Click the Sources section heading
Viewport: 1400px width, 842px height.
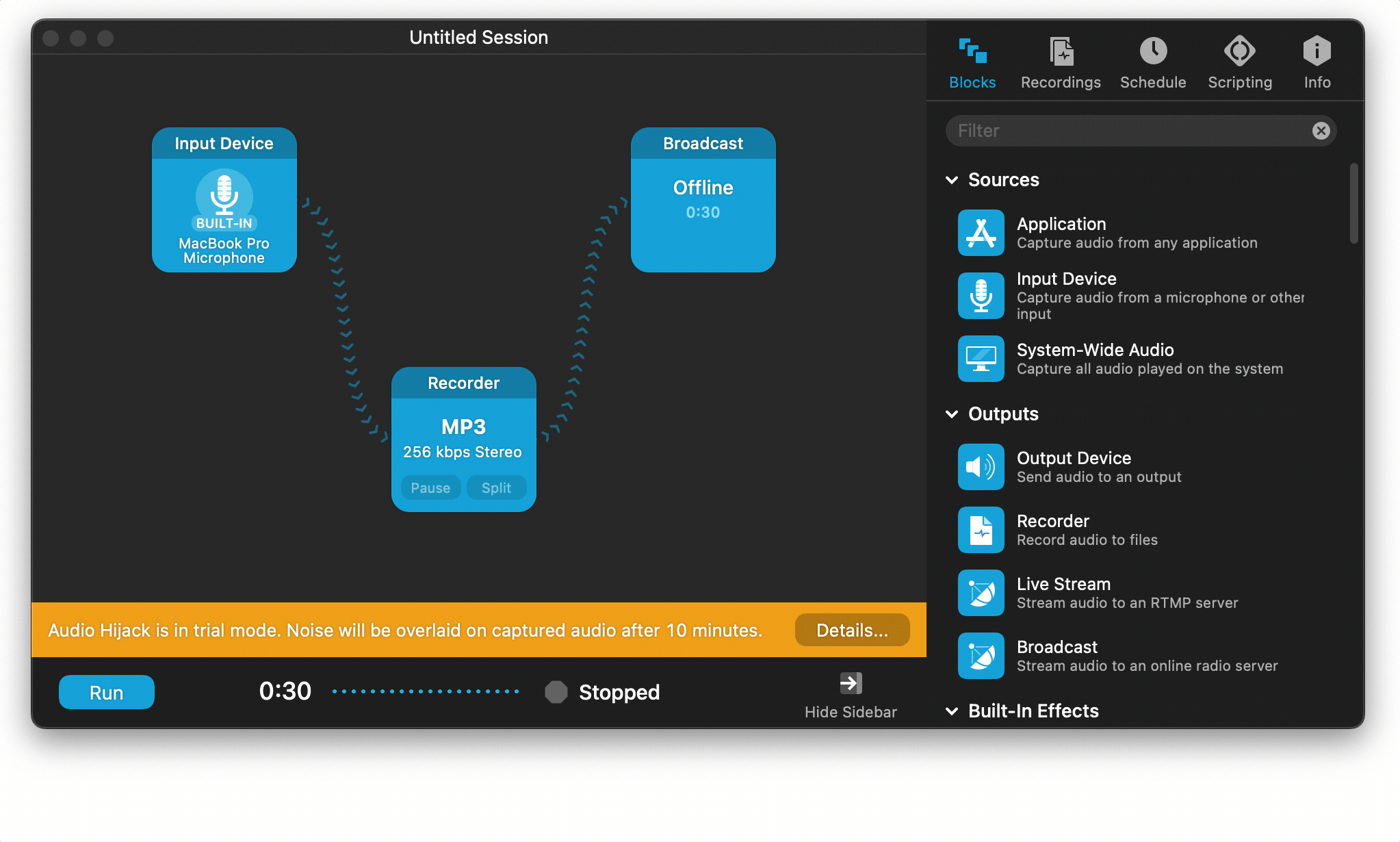[1003, 179]
